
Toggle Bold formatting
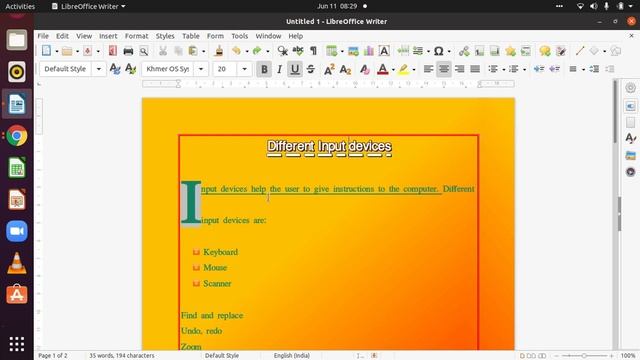[264, 69]
